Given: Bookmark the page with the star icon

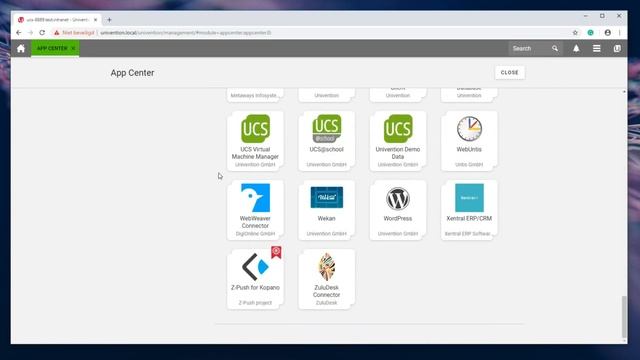Looking at the screenshot, I should [x=575, y=33].
